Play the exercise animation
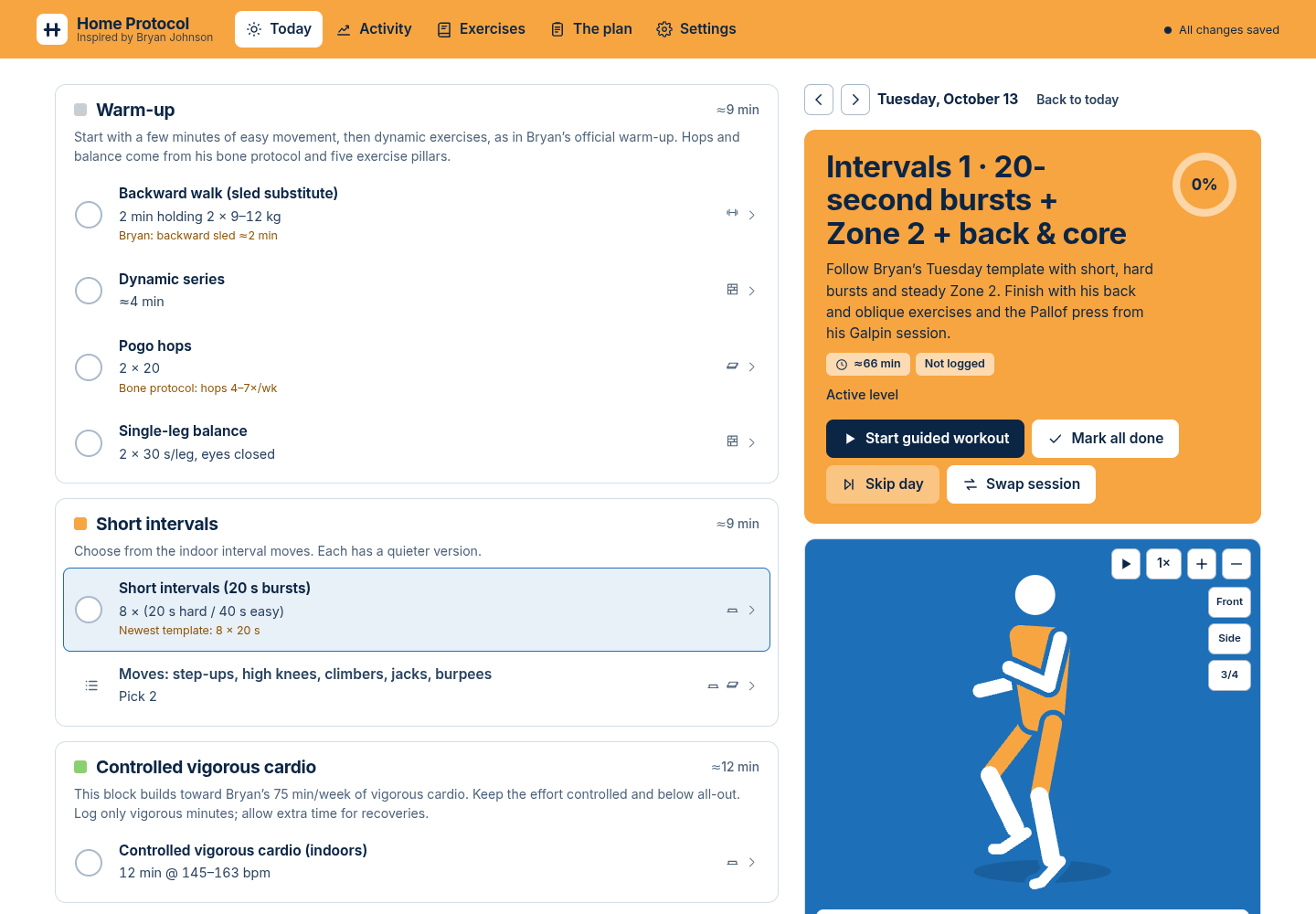Viewport: 1316px width, 914px height. pos(1126,564)
